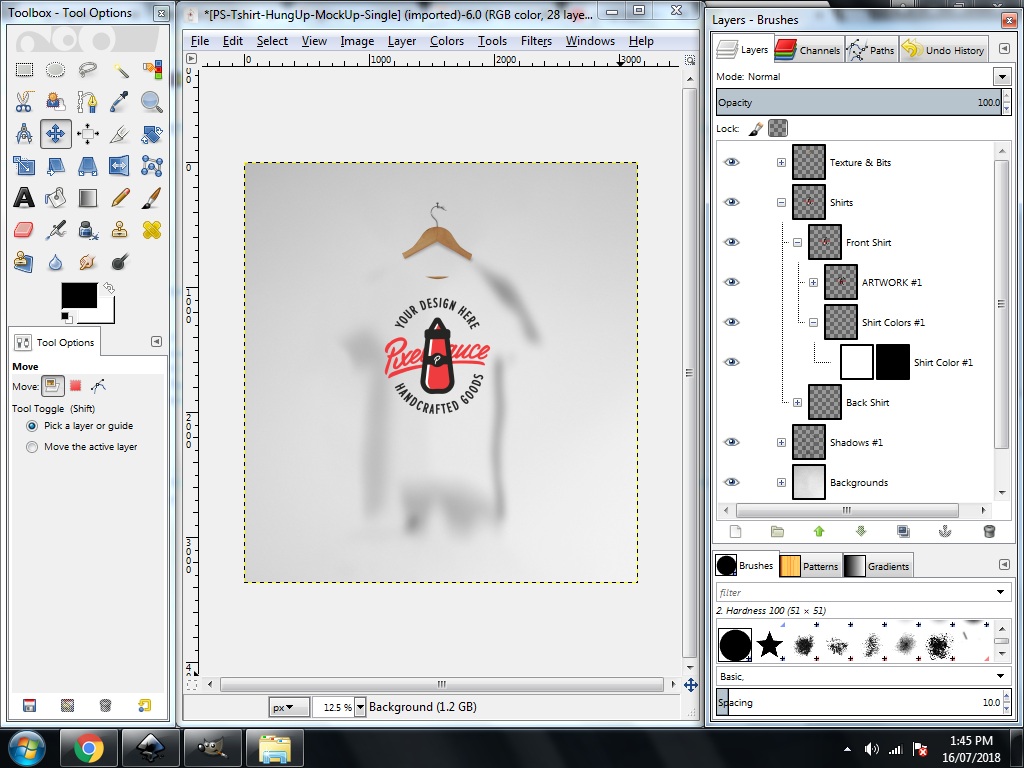Collapse the Shirts layer group
This screenshot has height=768, width=1024.
tap(781, 202)
